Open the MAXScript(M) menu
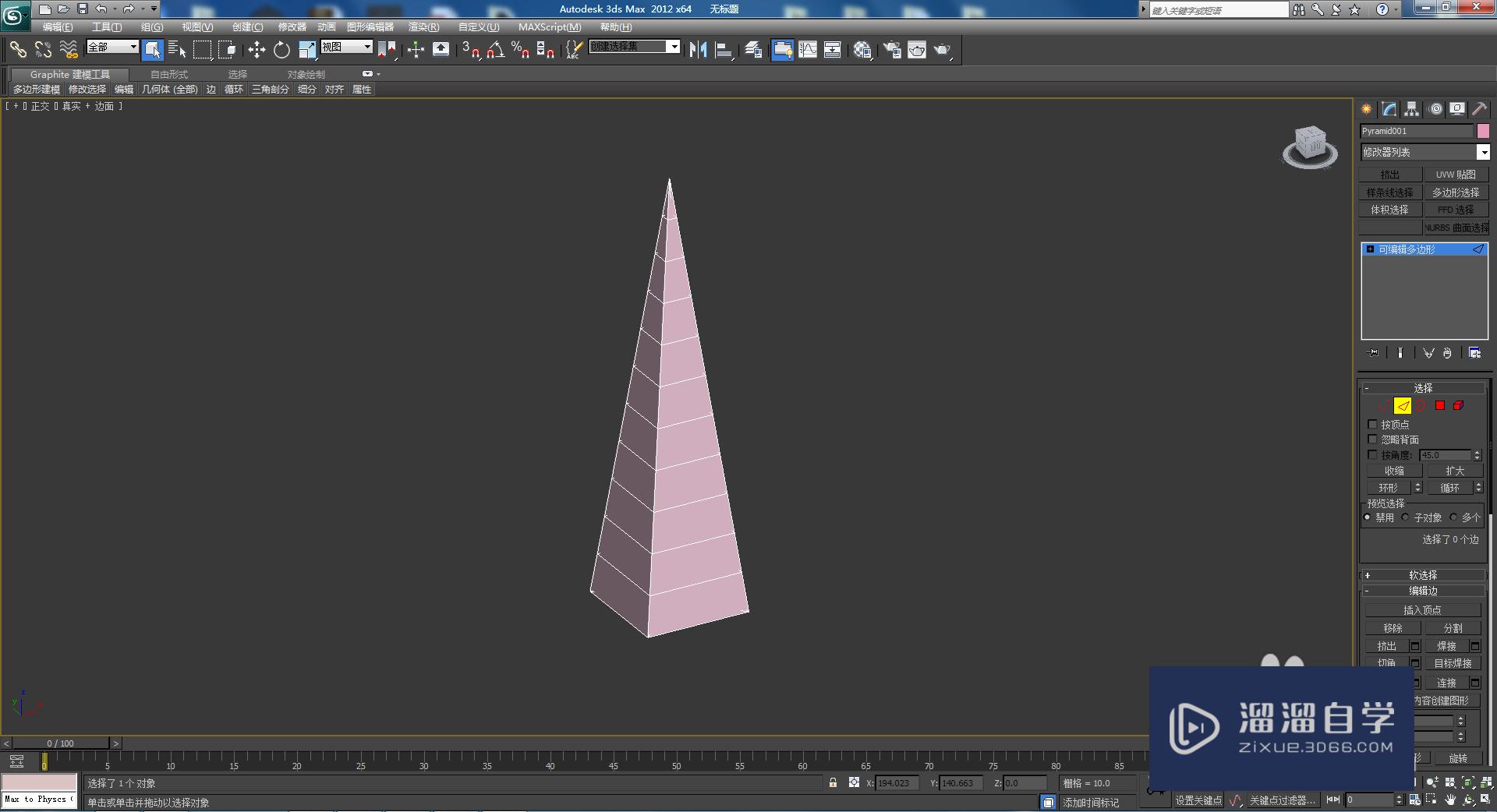 pyautogui.click(x=550, y=27)
